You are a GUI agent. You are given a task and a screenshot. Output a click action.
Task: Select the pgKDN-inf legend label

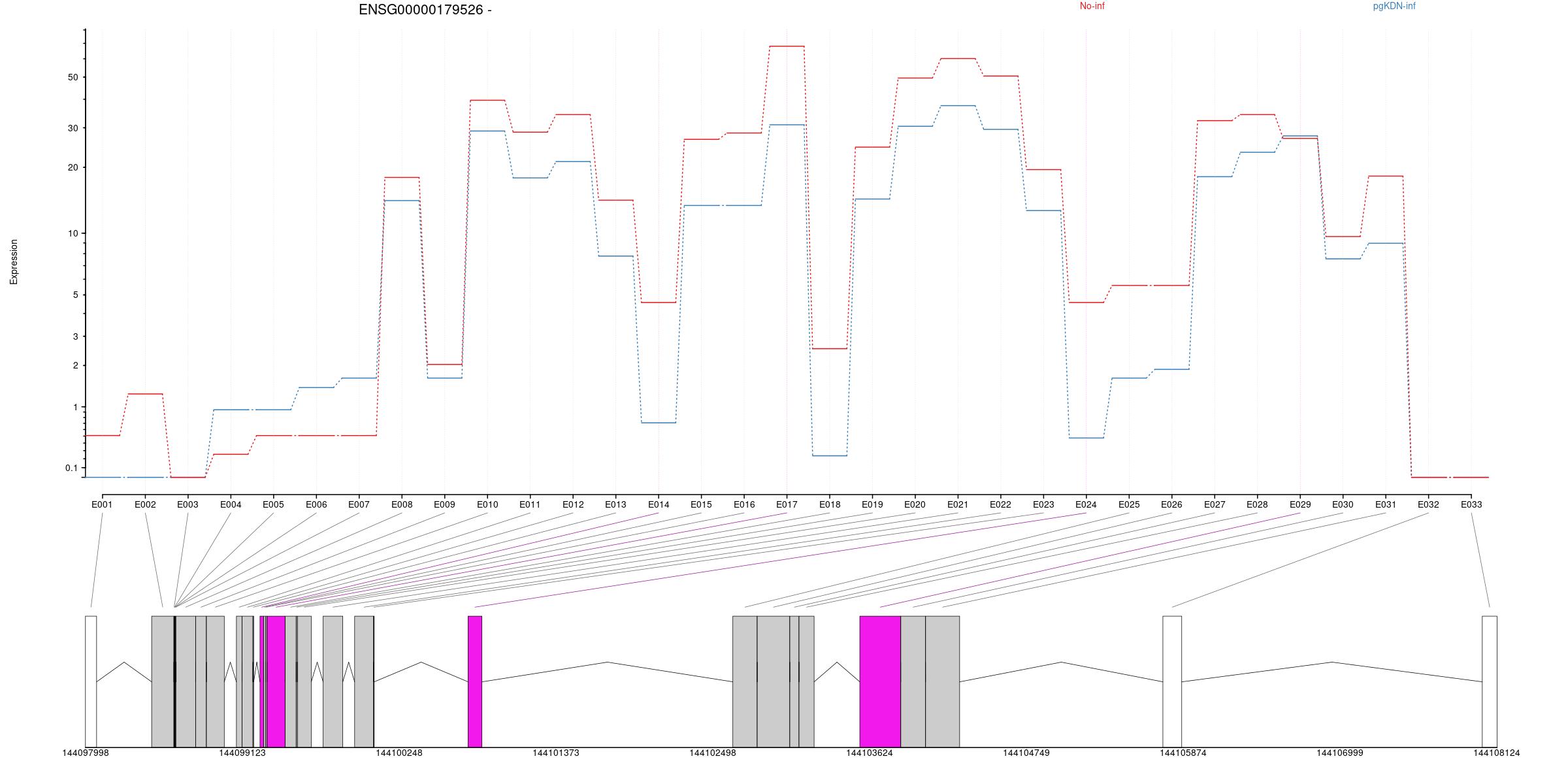[x=1394, y=6]
